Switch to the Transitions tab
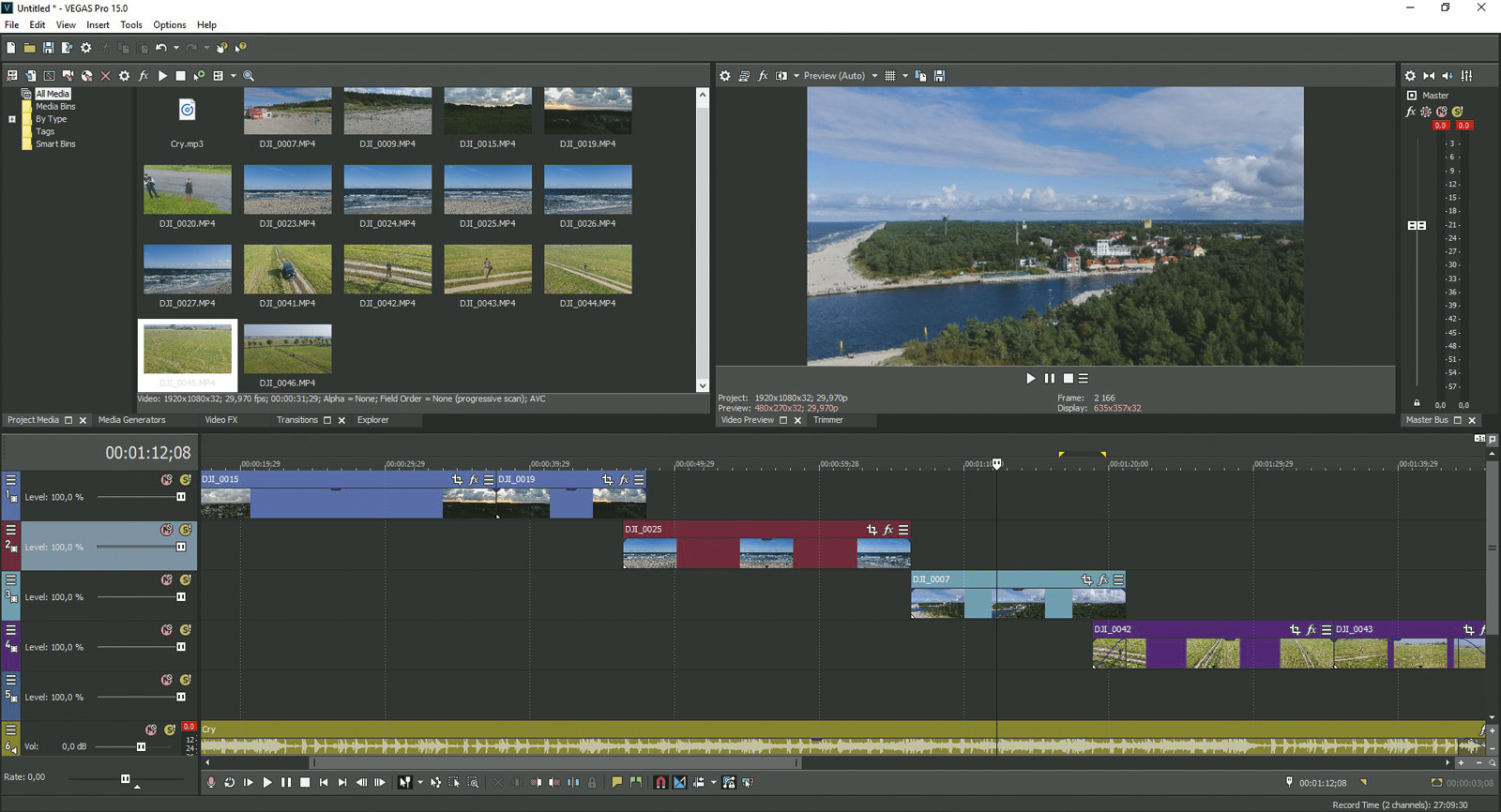The width and height of the screenshot is (1501, 812). coord(297,420)
